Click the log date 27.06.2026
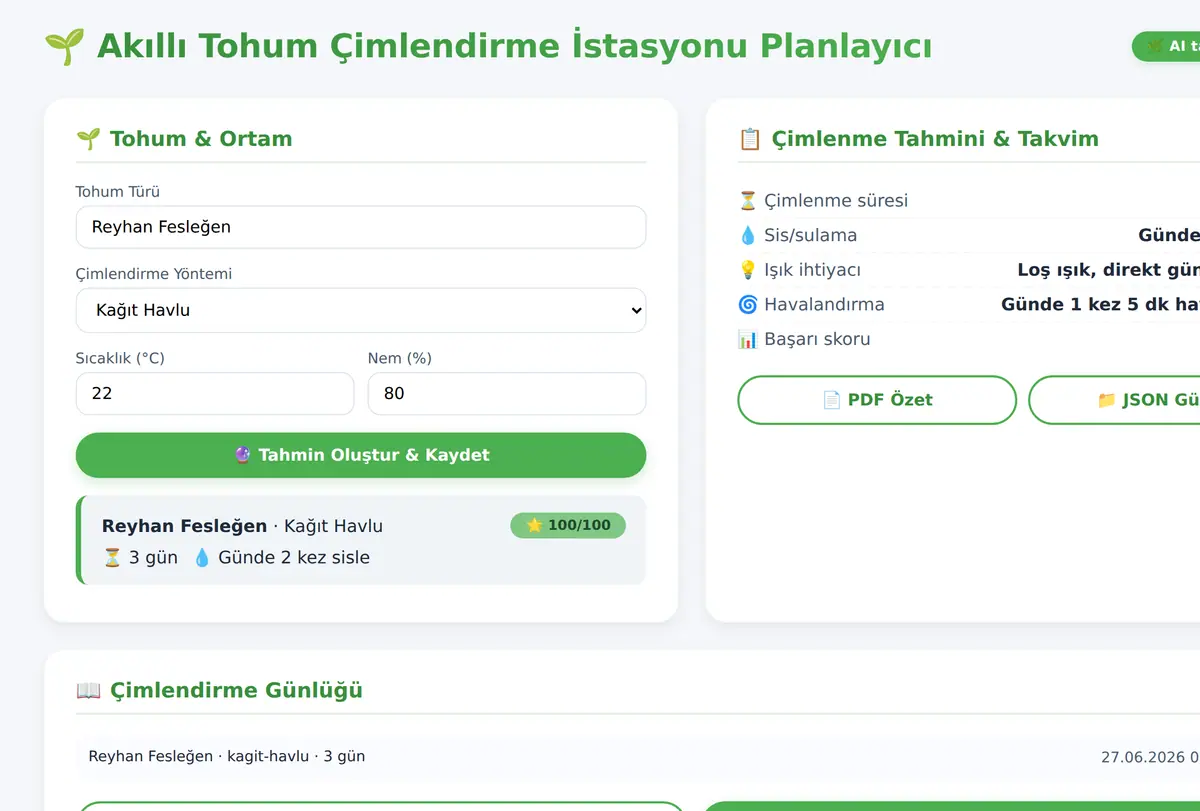Image resolution: width=1200 pixels, height=811 pixels. coord(1143,757)
